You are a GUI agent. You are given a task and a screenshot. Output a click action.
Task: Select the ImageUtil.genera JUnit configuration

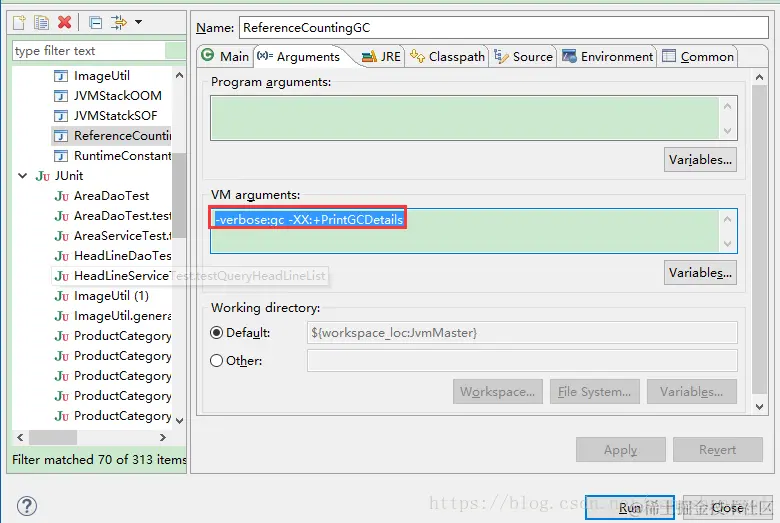click(x=122, y=315)
